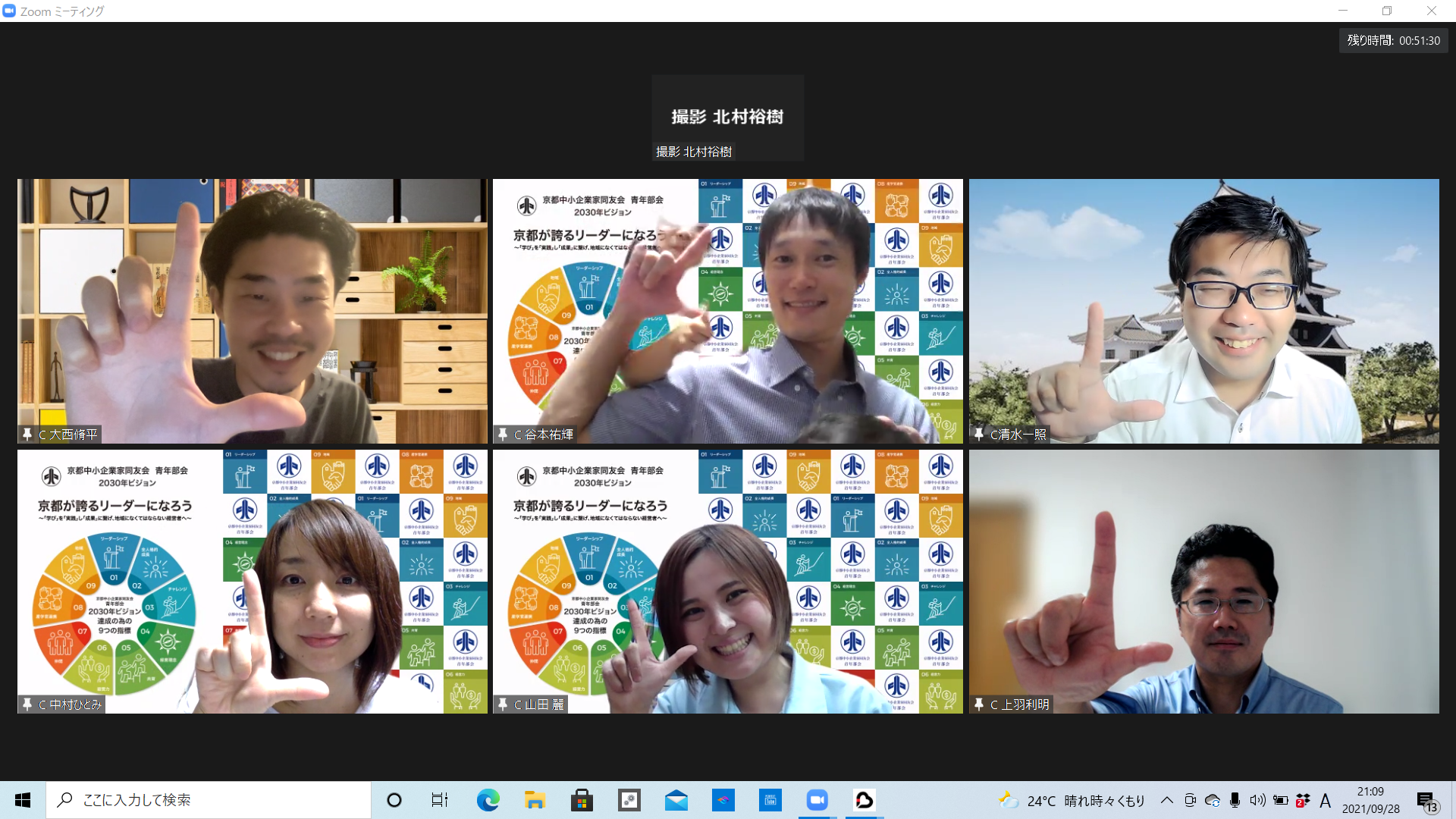Image resolution: width=1456 pixels, height=819 pixels.
Task: Switch the IME input mode indicator A
Action: click(x=1325, y=800)
